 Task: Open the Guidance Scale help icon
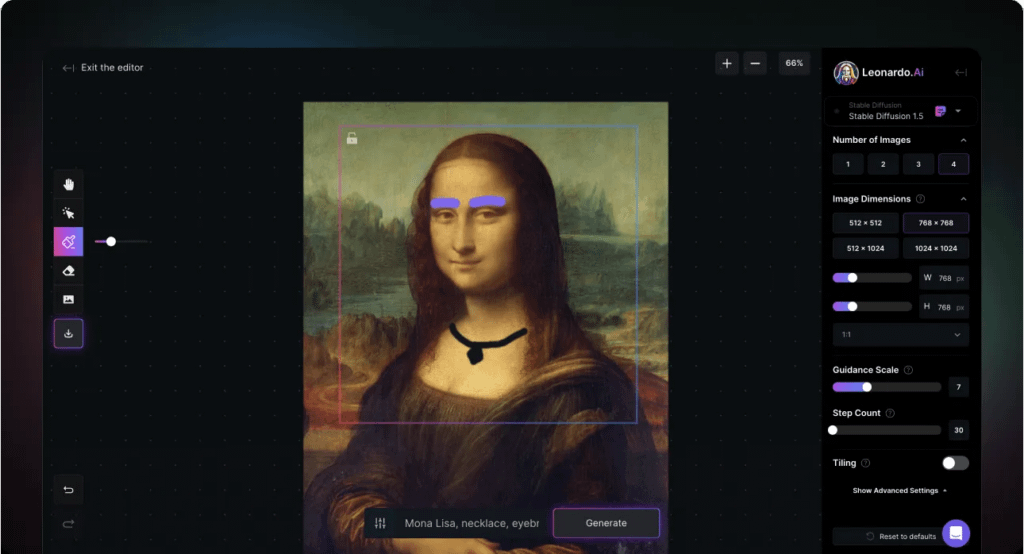(x=908, y=370)
